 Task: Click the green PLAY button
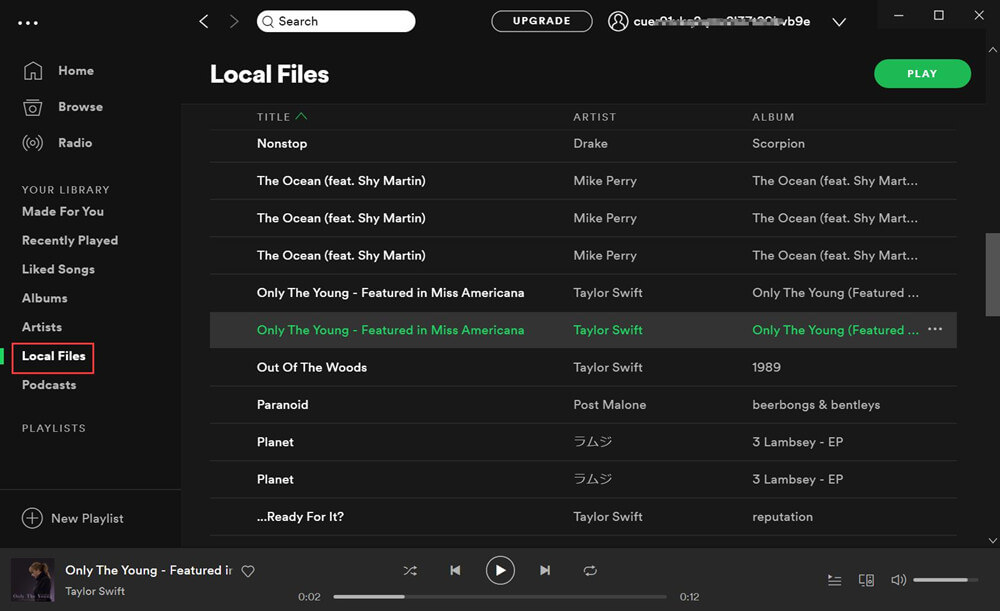point(922,74)
